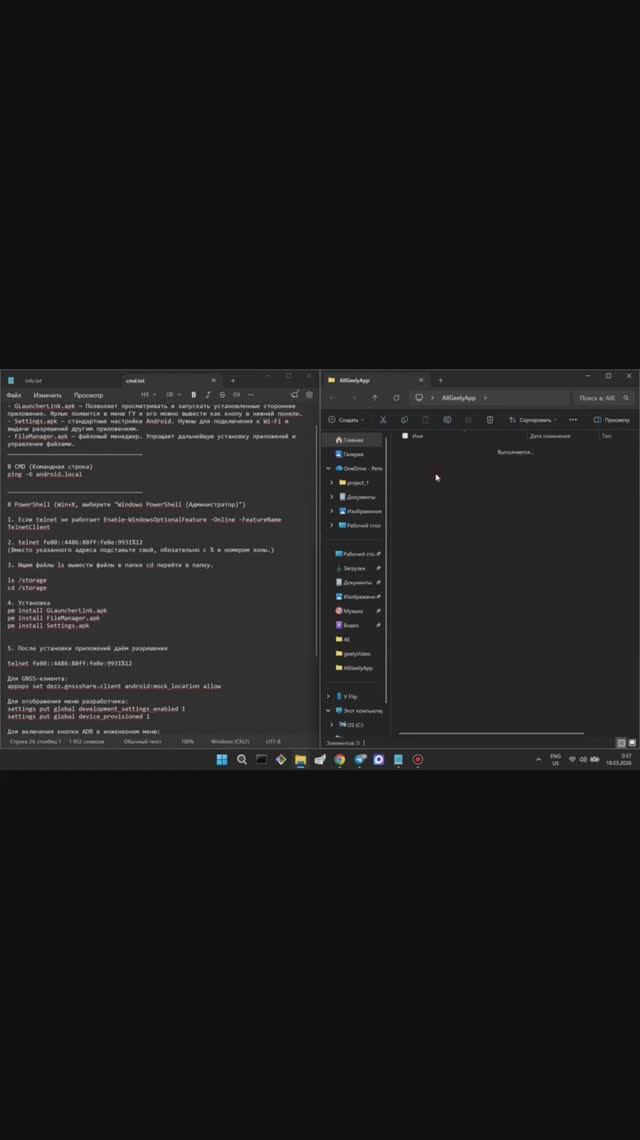This screenshot has height=1140, width=640.
Task: Open pinned Загрузки folder
Action: click(x=355, y=568)
